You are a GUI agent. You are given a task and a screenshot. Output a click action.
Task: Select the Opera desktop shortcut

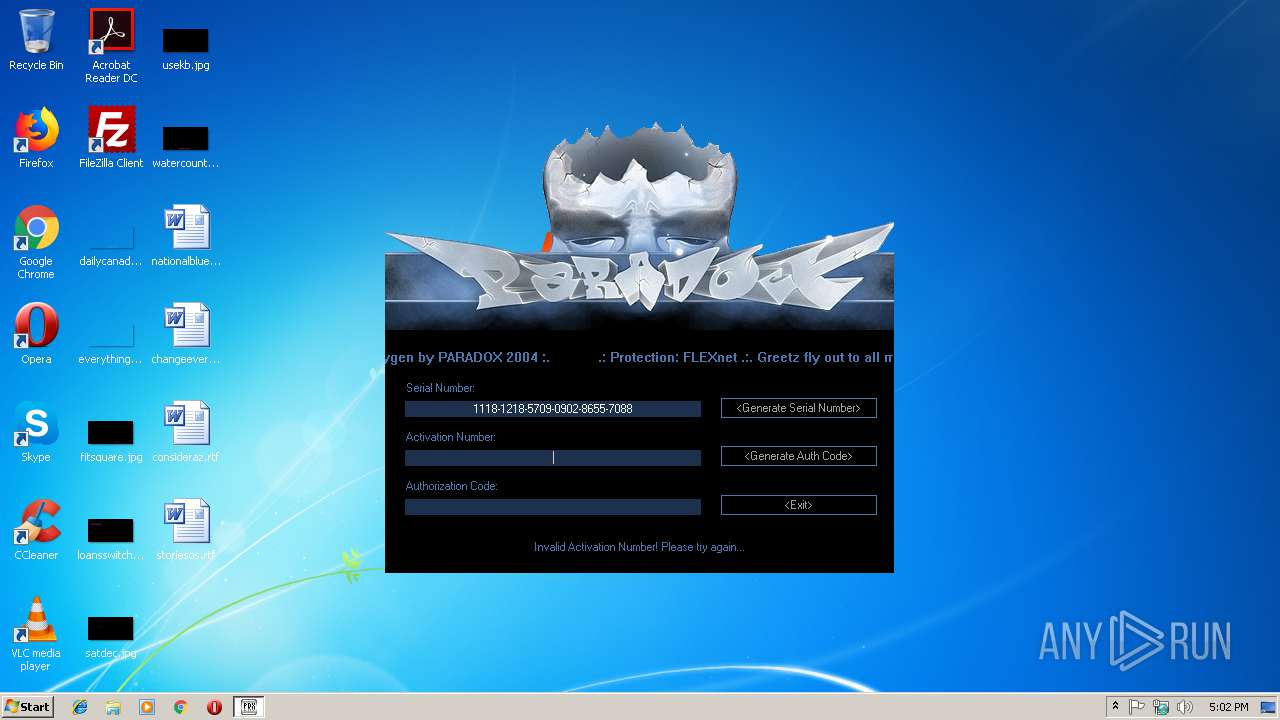36,334
